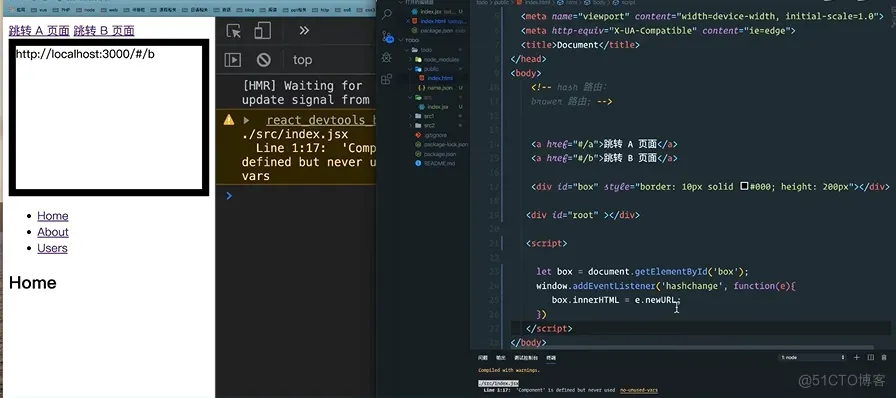
Task: Activate DevTools inspect element picker
Action: coord(234,31)
